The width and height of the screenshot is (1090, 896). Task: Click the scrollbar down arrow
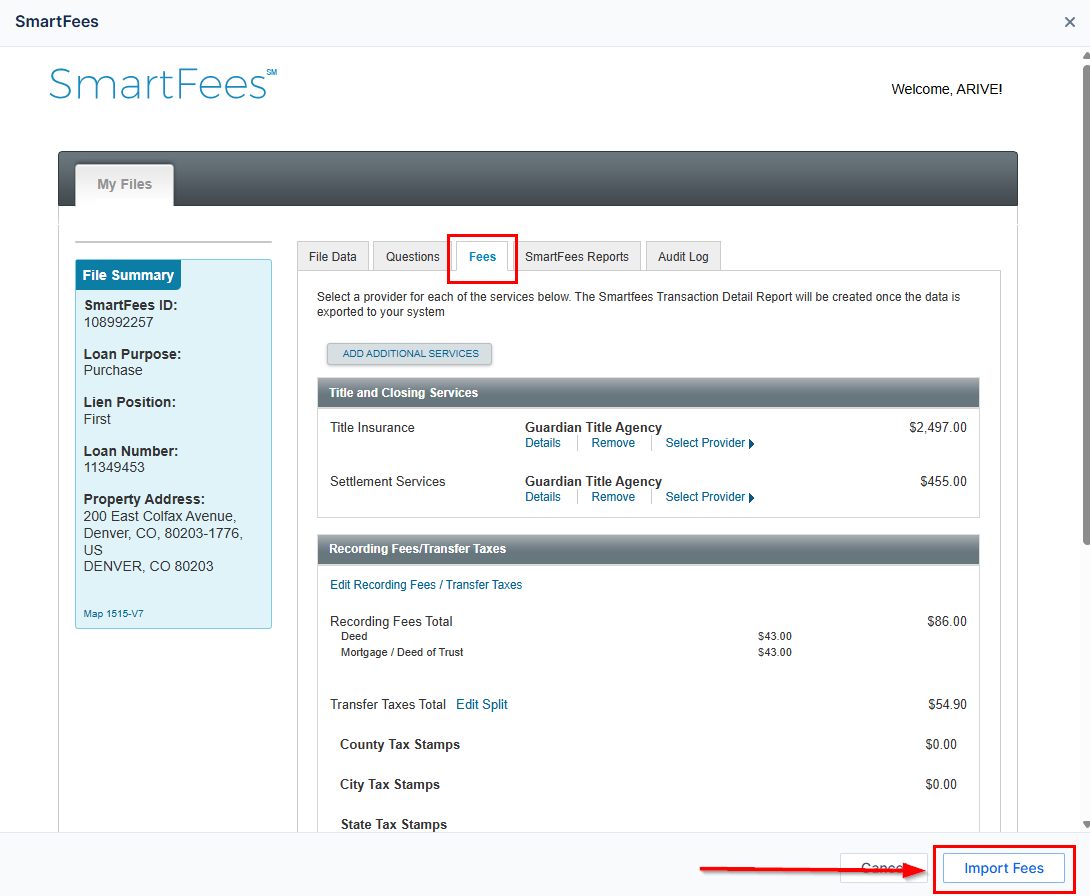tap(1086, 825)
